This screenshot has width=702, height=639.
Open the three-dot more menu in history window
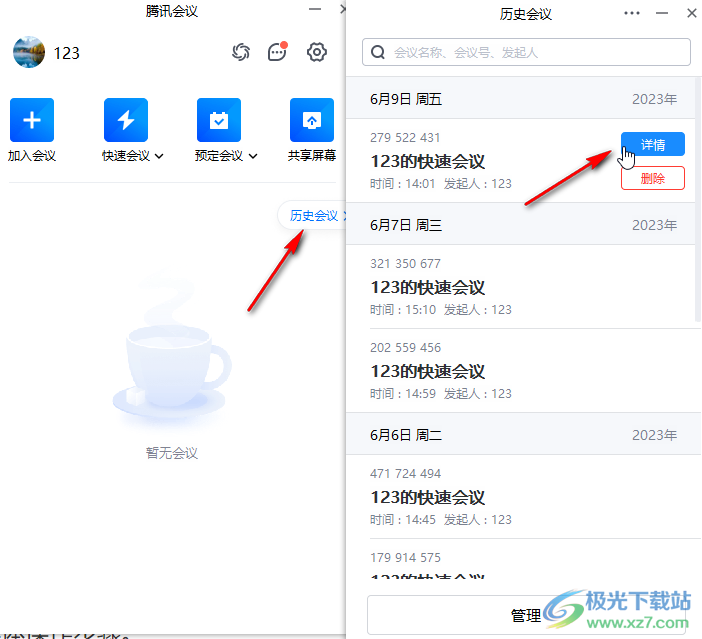(x=632, y=13)
